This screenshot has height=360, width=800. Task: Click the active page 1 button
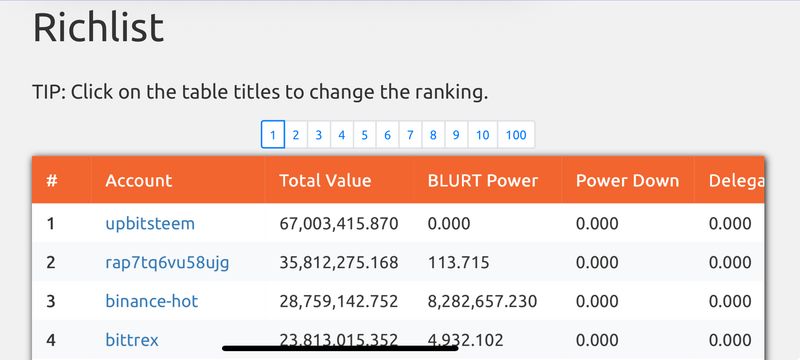273,135
